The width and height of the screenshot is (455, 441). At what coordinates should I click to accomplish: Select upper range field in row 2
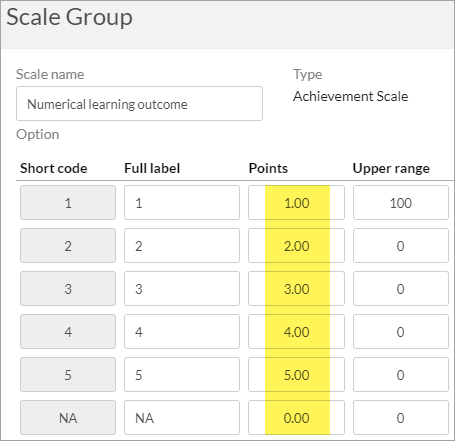pos(401,246)
